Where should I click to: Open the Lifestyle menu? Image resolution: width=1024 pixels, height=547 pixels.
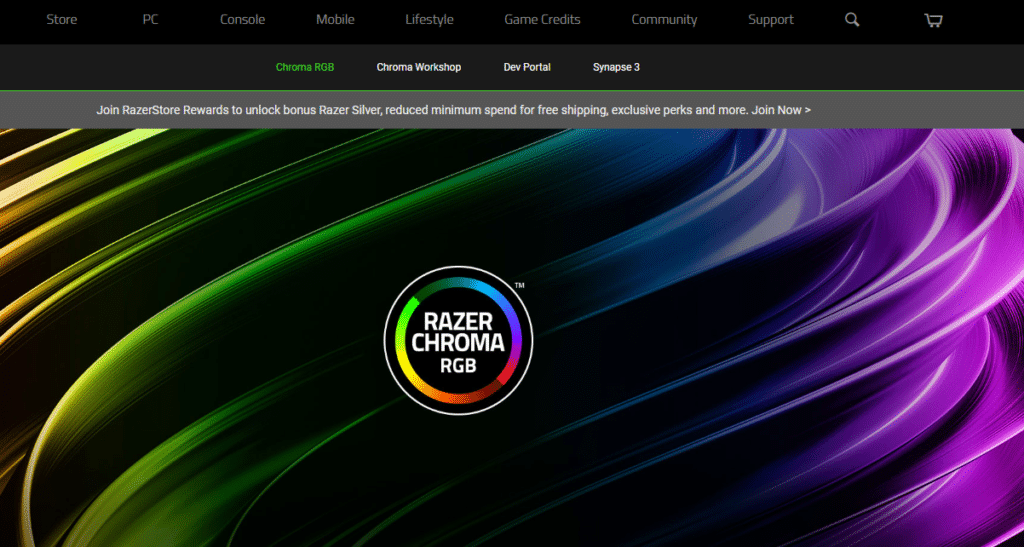(x=429, y=20)
